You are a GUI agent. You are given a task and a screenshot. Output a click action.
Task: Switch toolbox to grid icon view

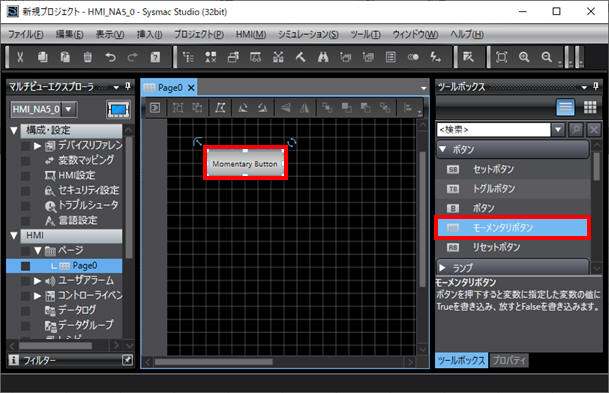590,107
